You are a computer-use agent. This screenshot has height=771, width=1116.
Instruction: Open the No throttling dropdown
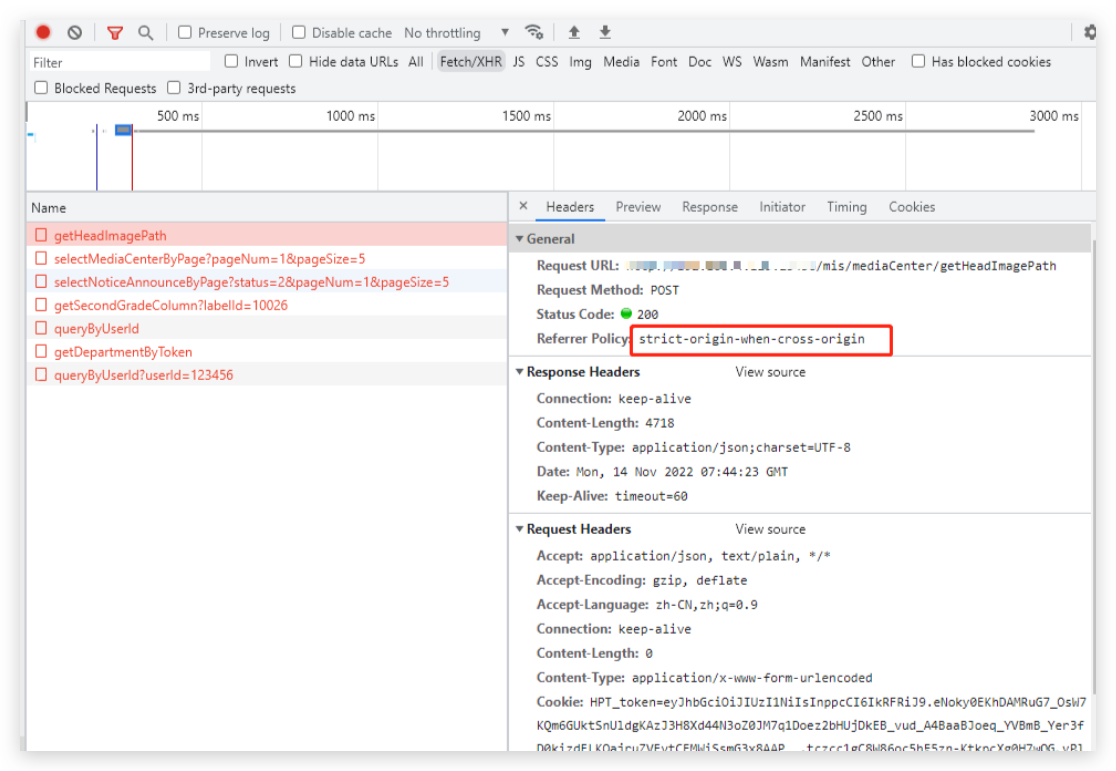(x=456, y=33)
